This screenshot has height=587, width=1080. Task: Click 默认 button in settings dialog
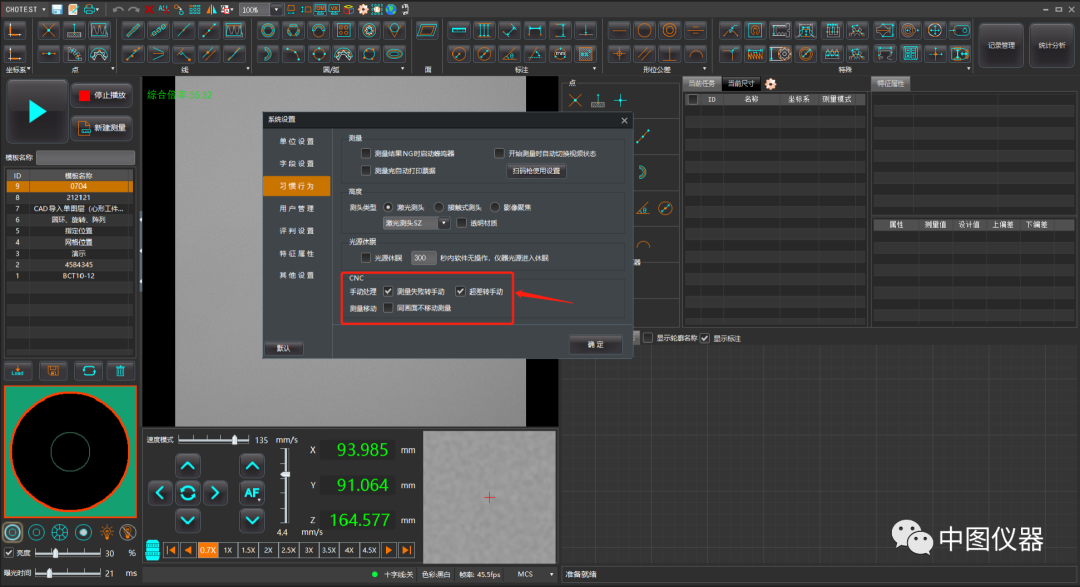(x=284, y=348)
